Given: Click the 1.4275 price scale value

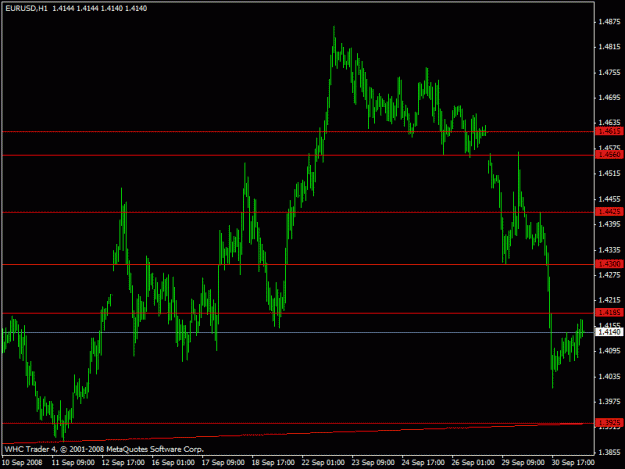Looking at the screenshot, I should (610, 275).
